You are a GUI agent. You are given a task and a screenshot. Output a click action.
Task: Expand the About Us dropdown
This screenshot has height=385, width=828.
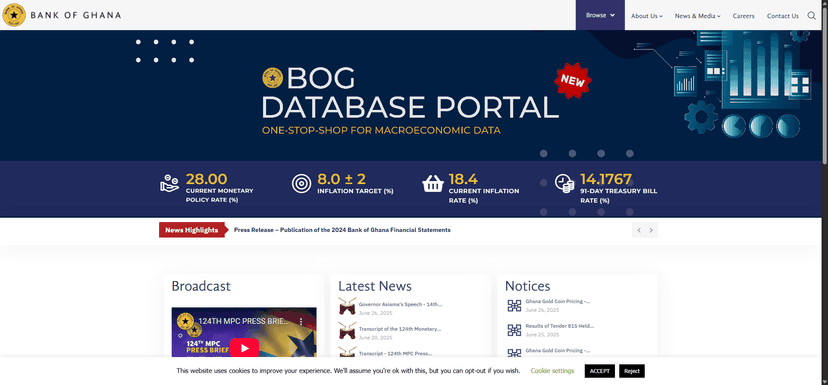coord(646,16)
